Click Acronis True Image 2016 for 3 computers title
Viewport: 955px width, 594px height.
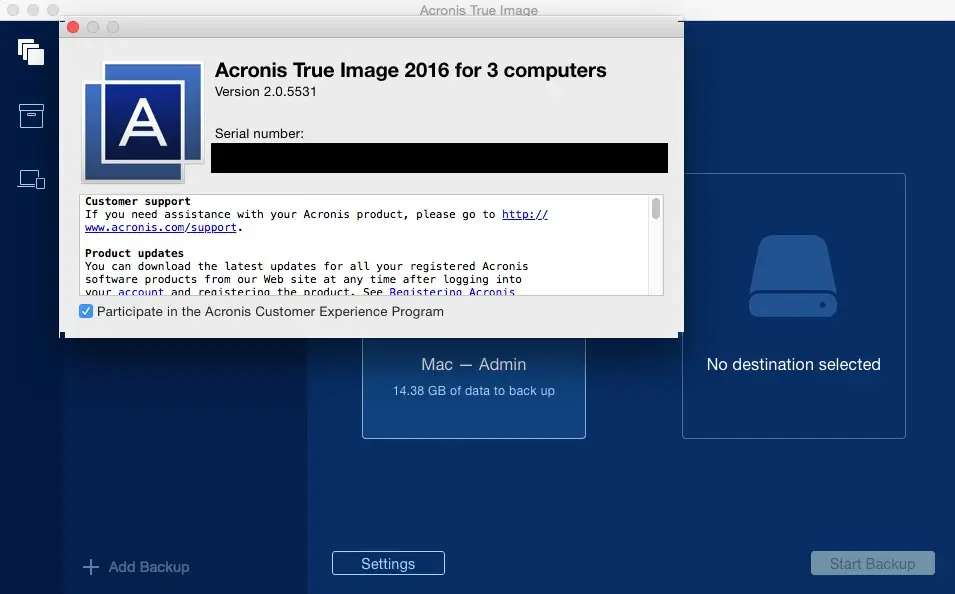[411, 70]
